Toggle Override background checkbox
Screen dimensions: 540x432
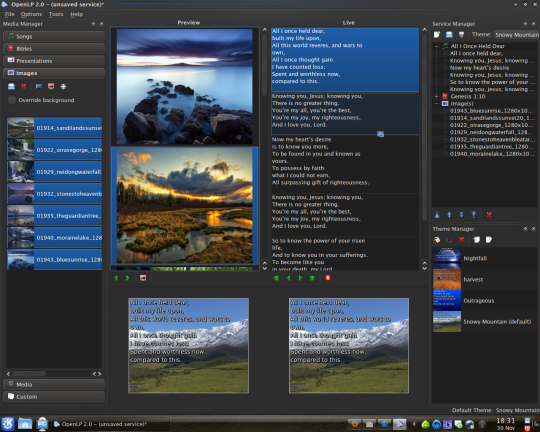pos(12,100)
